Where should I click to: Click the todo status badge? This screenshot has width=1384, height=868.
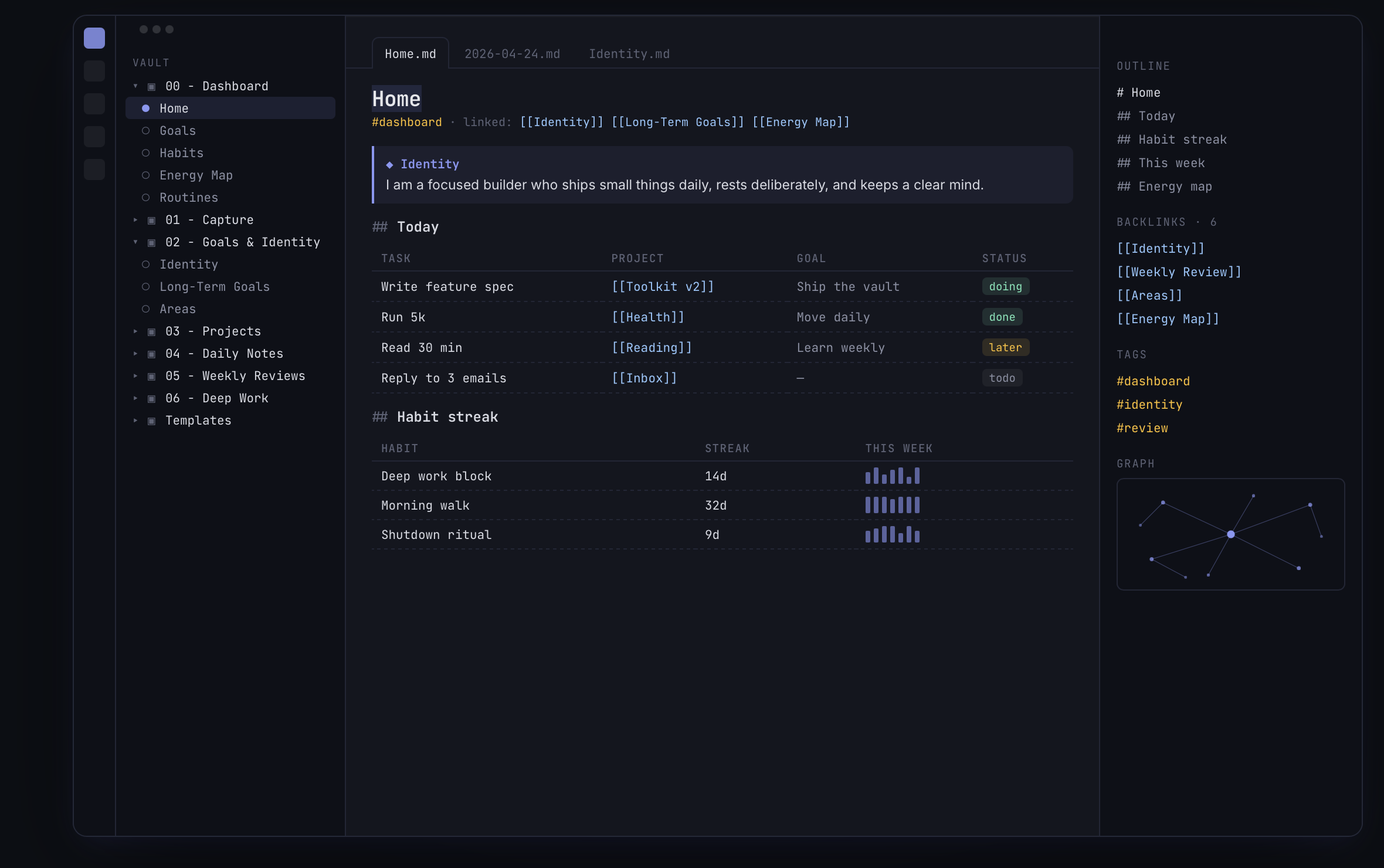(1002, 378)
